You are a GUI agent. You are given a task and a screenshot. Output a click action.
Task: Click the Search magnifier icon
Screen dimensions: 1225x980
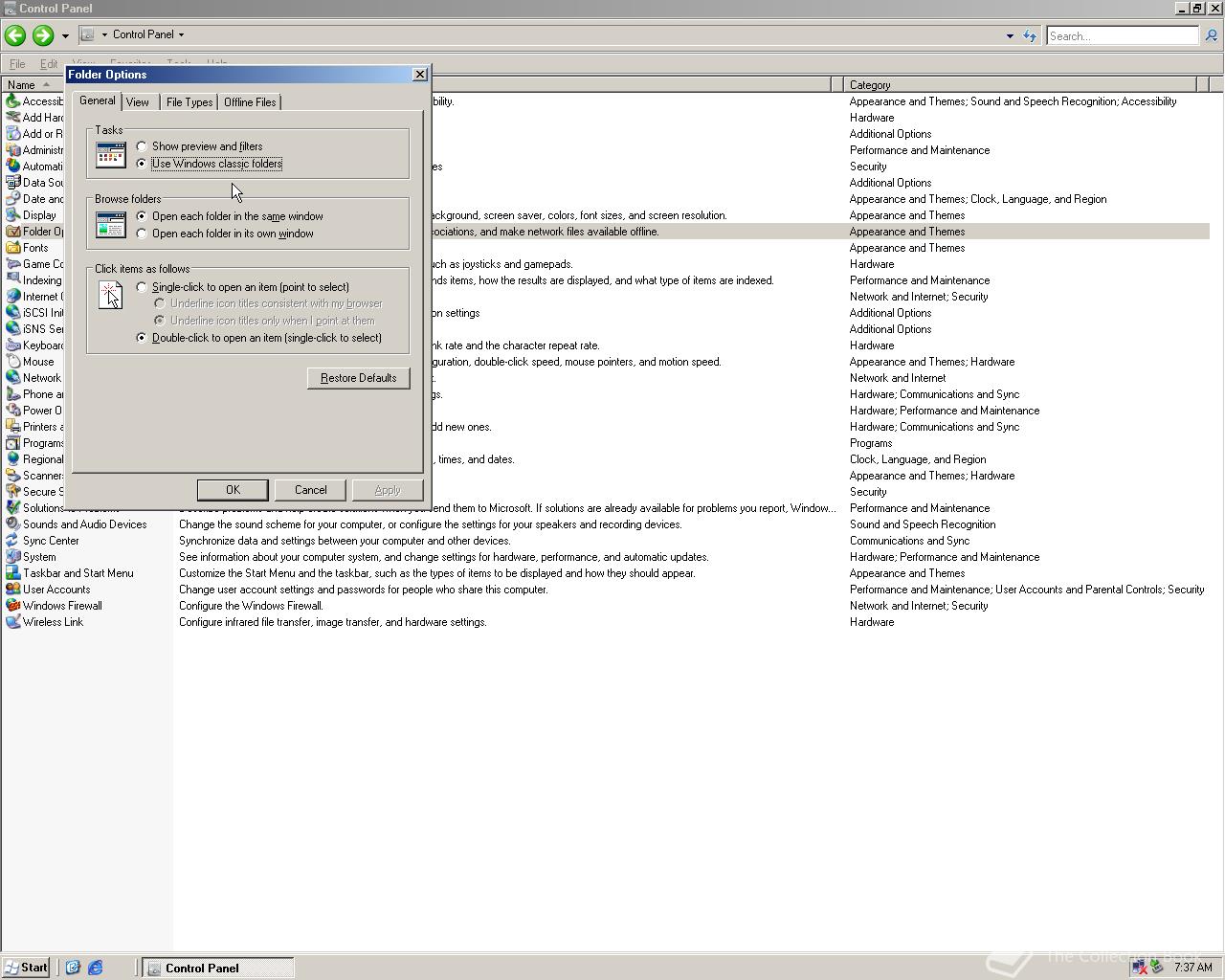tap(1211, 35)
